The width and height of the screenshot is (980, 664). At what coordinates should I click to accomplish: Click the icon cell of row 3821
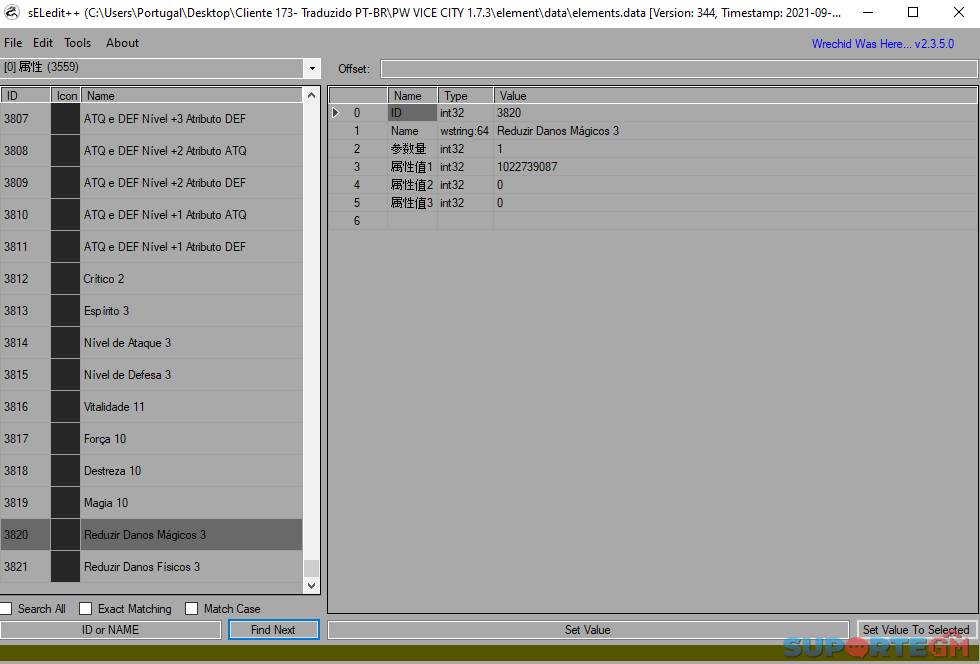pos(66,567)
